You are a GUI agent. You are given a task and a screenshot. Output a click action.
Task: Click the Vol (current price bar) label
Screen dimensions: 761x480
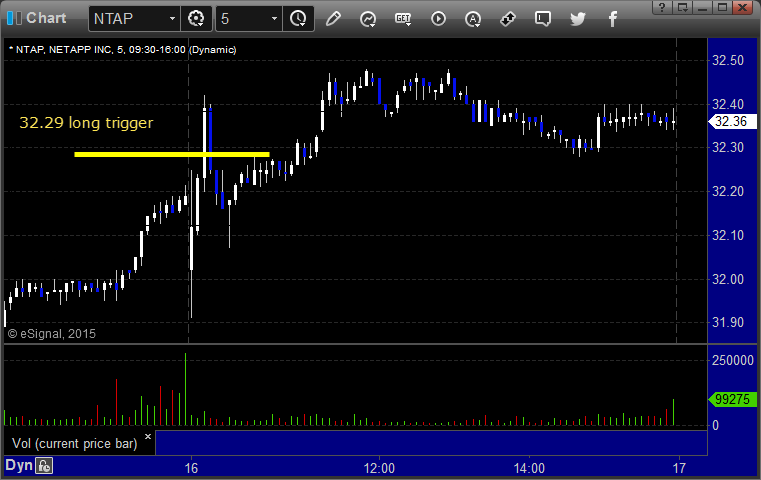(x=75, y=444)
